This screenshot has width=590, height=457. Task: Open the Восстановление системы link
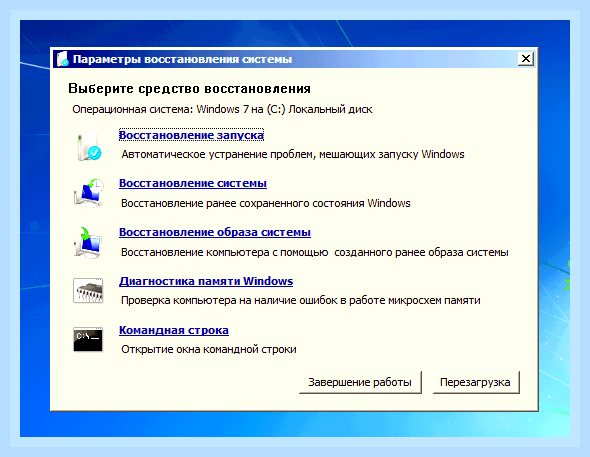click(193, 183)
